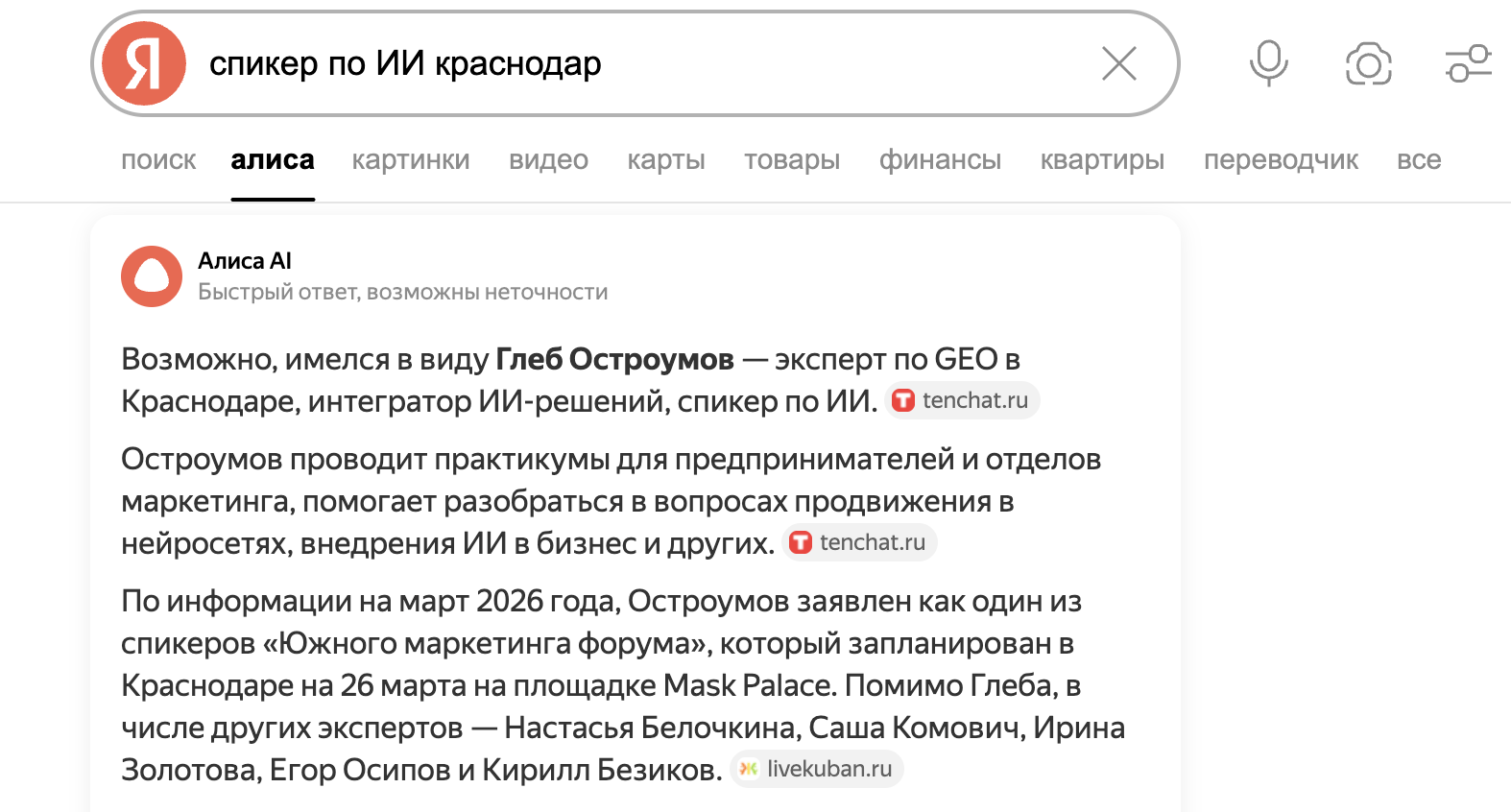Open first tenchat.ru source link

962,400
